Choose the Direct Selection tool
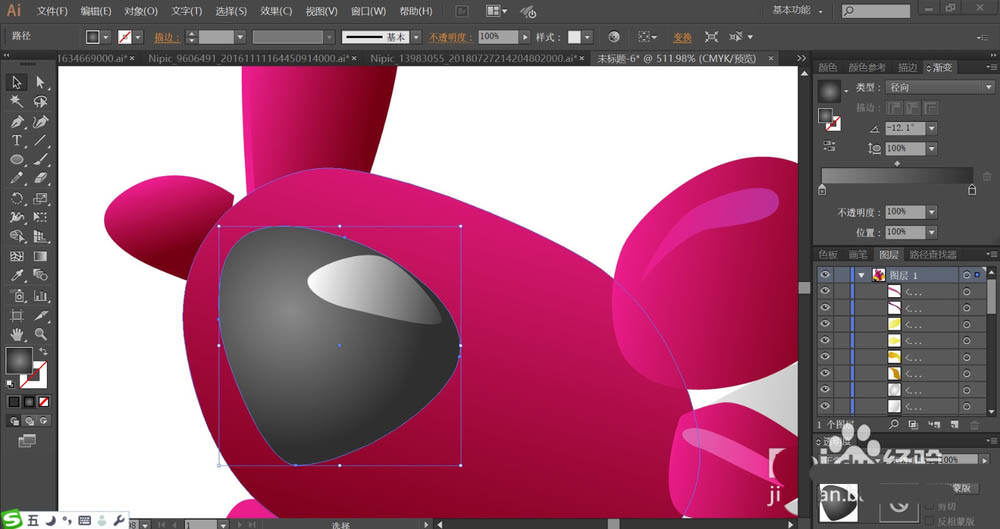 pyautogui.click(x=40, y=82)
